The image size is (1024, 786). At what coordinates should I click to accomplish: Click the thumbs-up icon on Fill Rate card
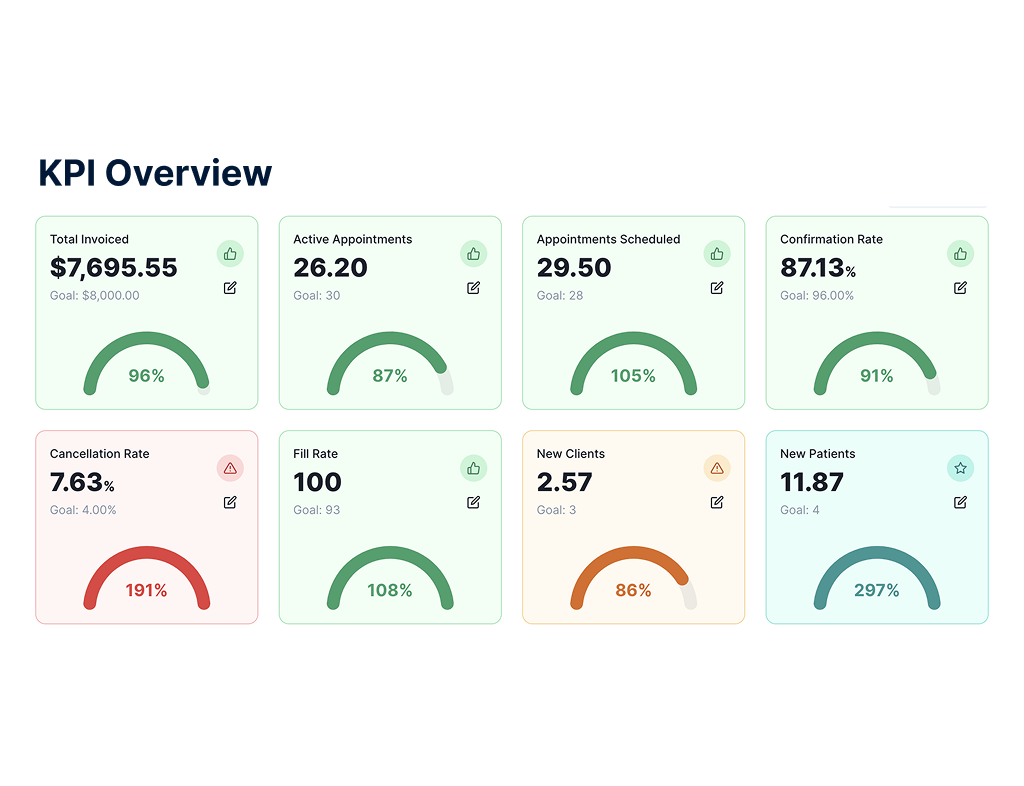[473, 468]
